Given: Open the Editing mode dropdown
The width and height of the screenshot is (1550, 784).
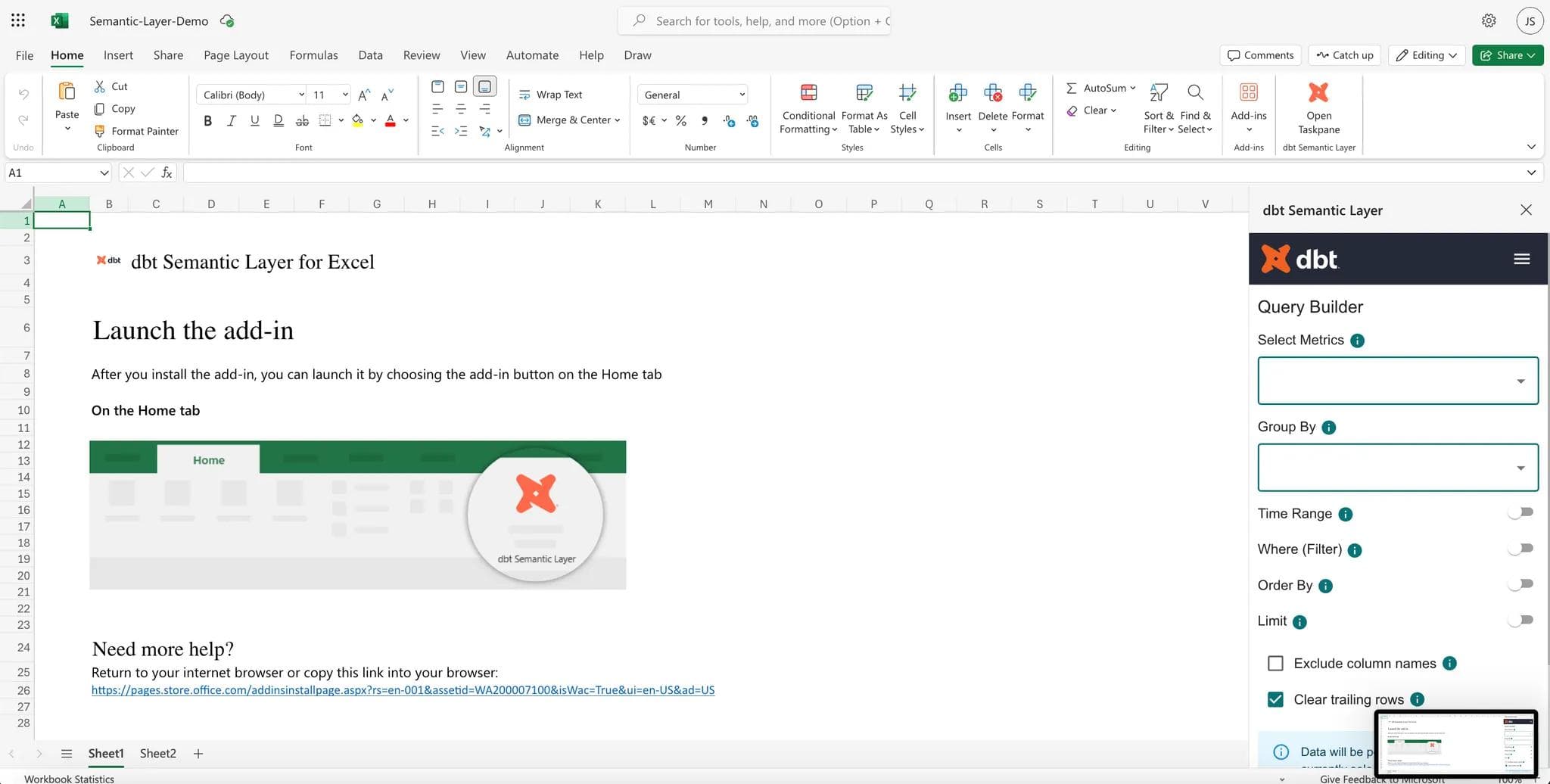Looking at the screenshot, I should tap(1426, 55).
